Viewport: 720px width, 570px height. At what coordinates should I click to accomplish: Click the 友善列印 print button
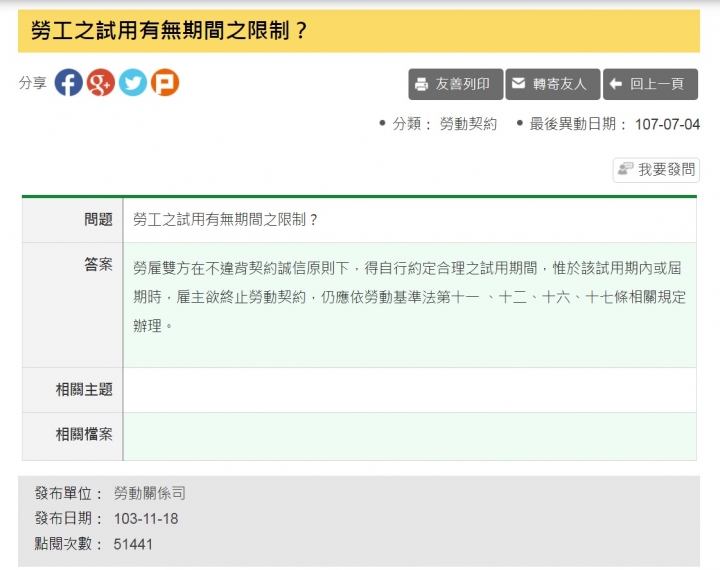456,84
